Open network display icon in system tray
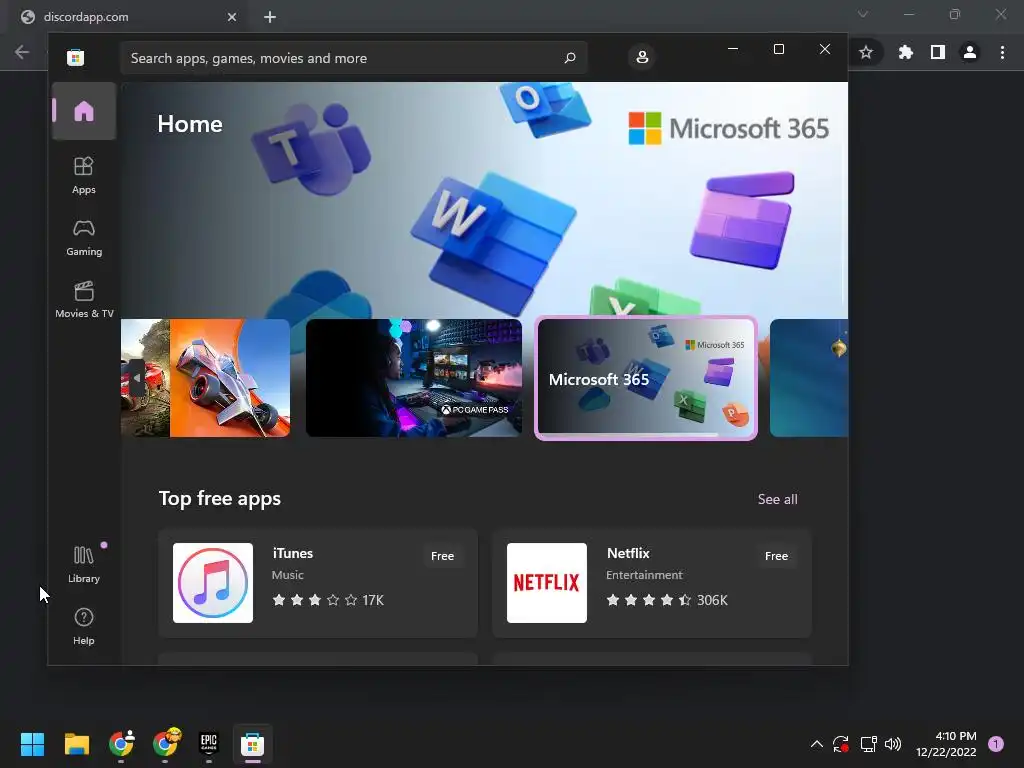This screenshot has width=1024, height=768. (x=868, y=744)
